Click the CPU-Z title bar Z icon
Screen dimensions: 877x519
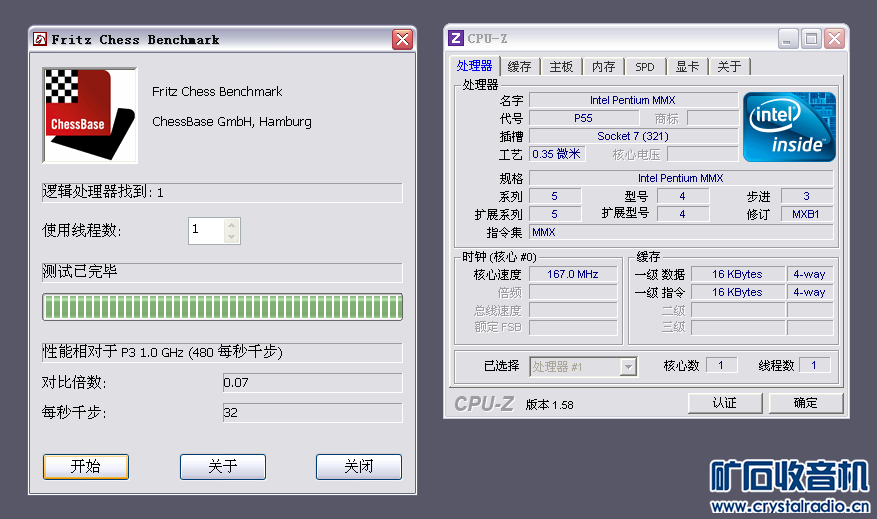(456, 38)
